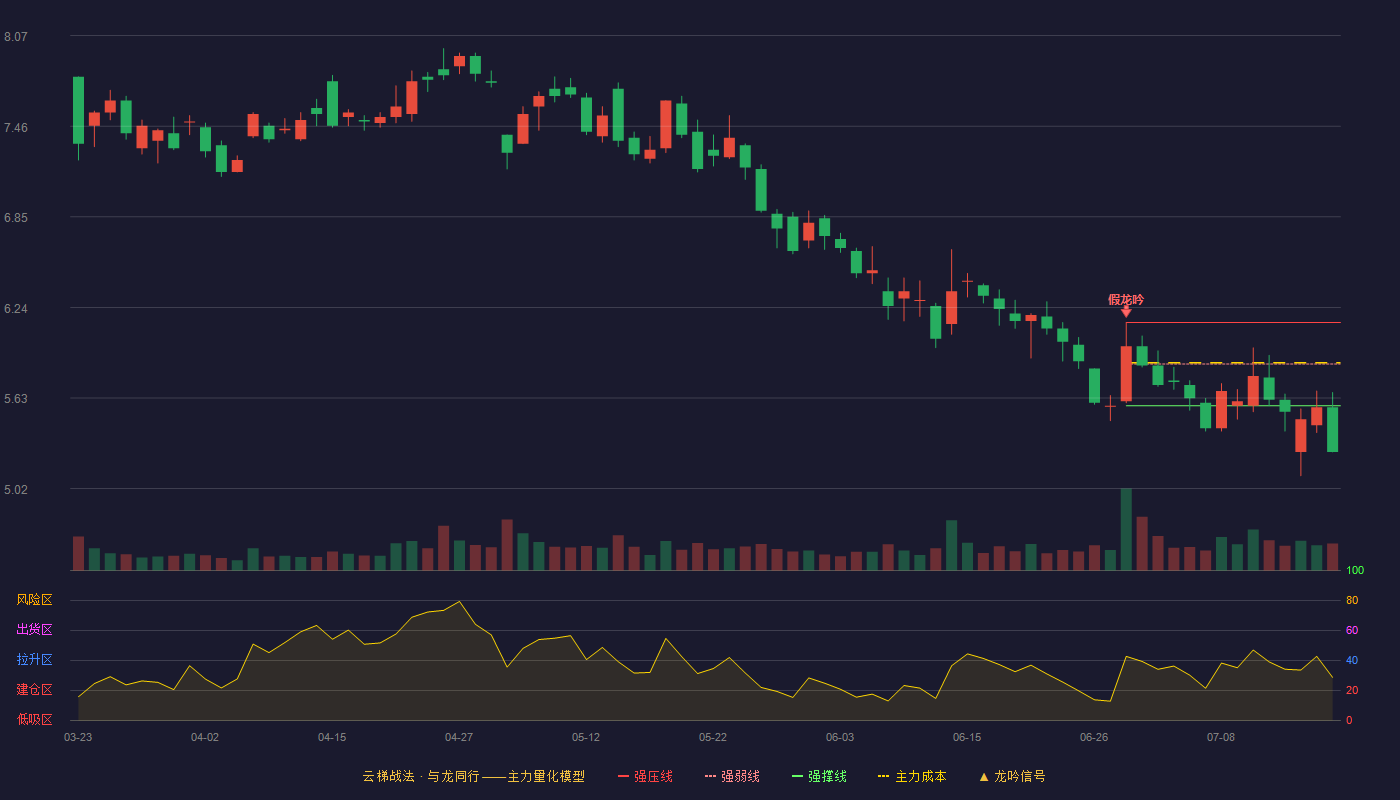Click the 6.24 price axis label

click(16, 309)
